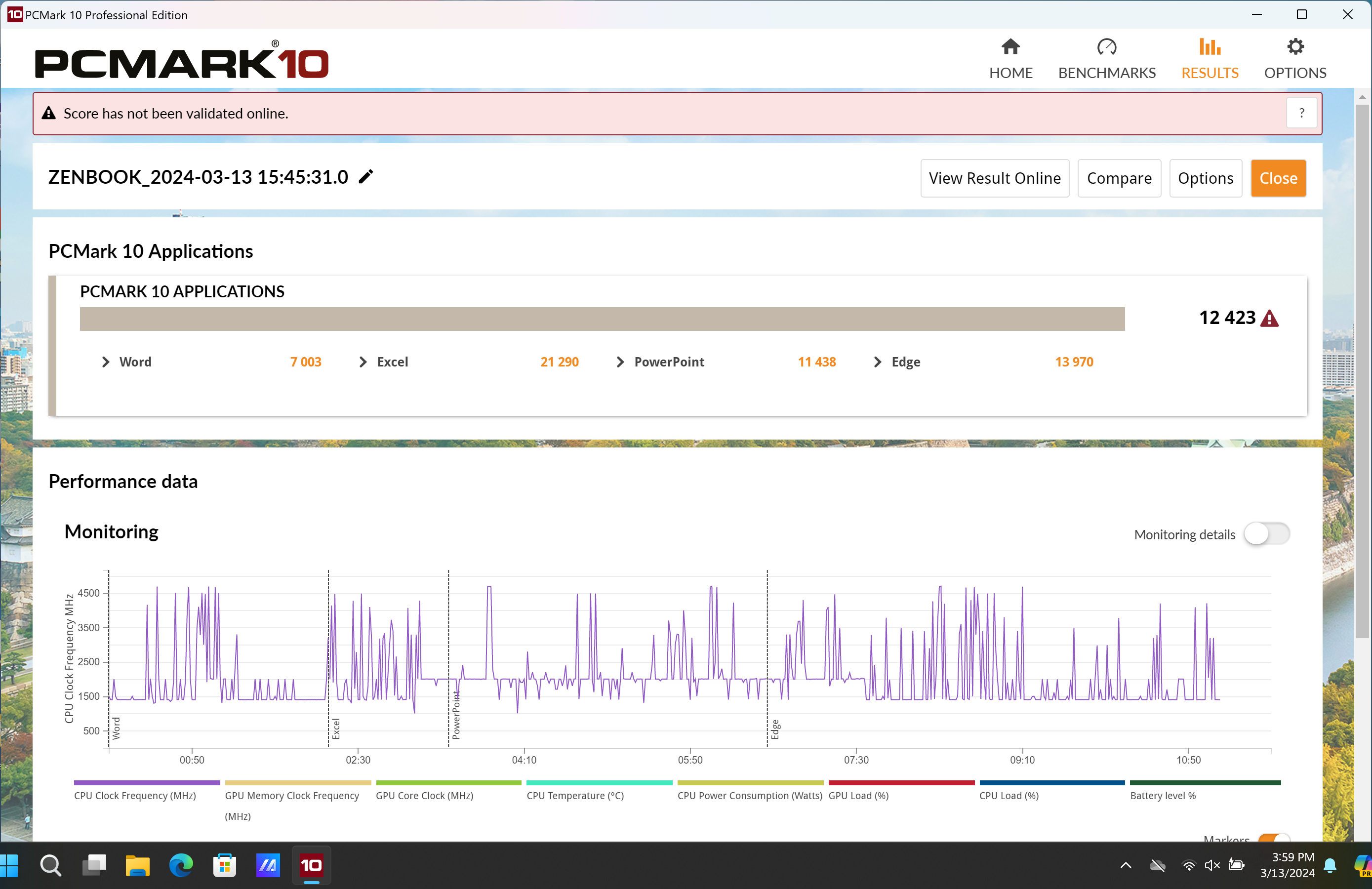This screenshot has height=889, width=1372.
Task: Toggle GPU Load (%) legend series
Action: [902, 790]
